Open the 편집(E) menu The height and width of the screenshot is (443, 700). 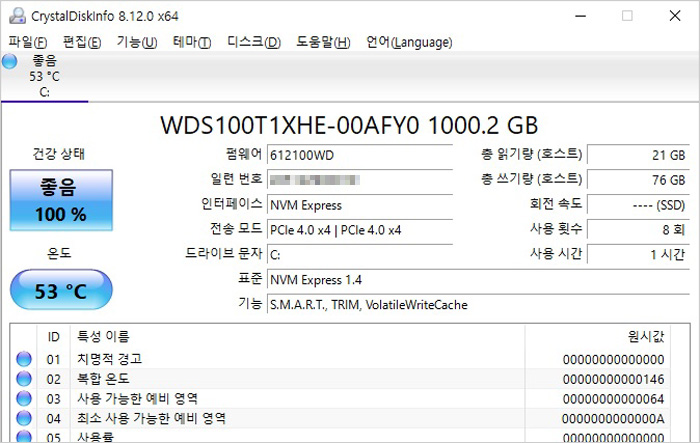(82, 42)
